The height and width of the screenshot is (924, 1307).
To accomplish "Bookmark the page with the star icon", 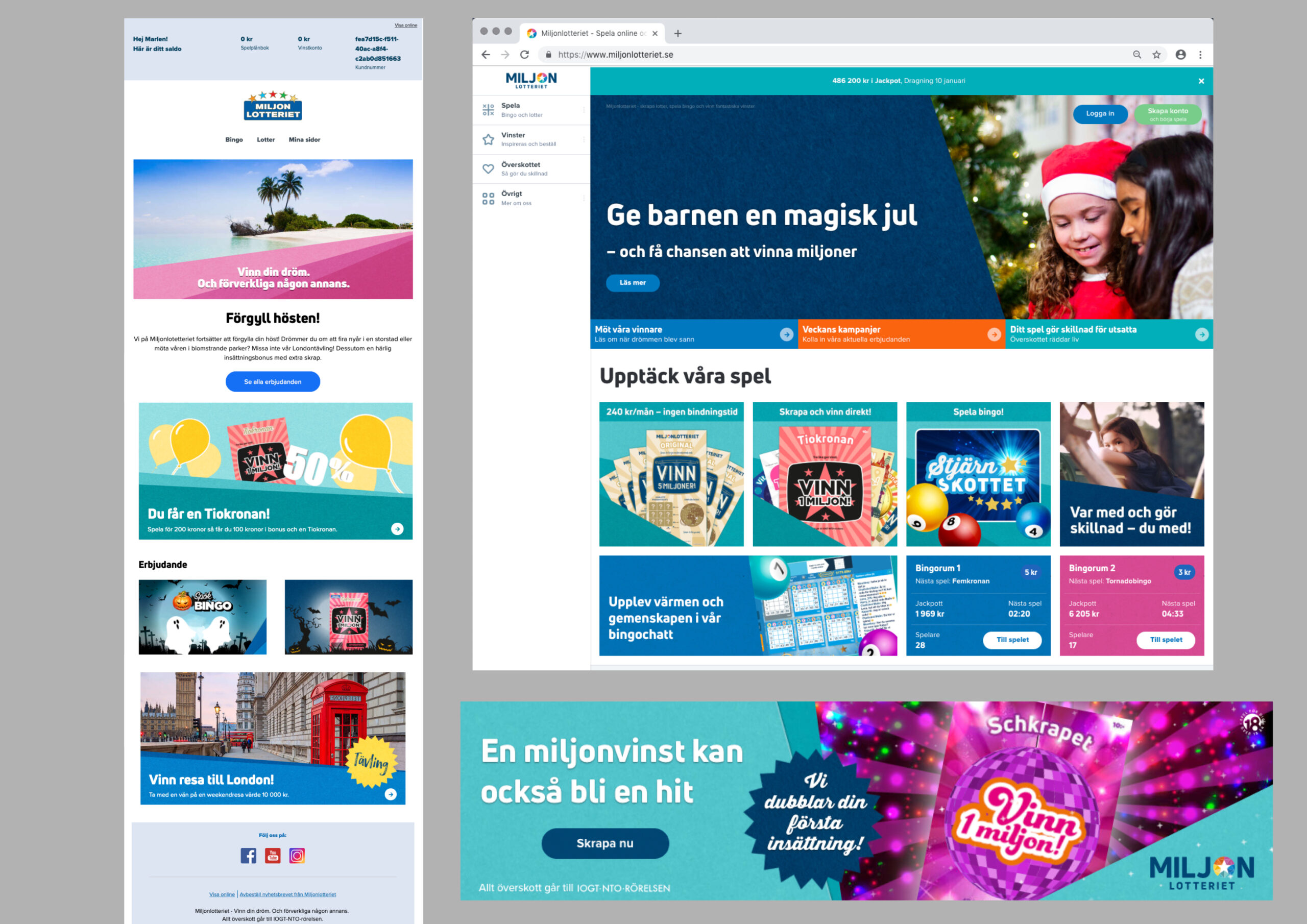I will 1156,55.
